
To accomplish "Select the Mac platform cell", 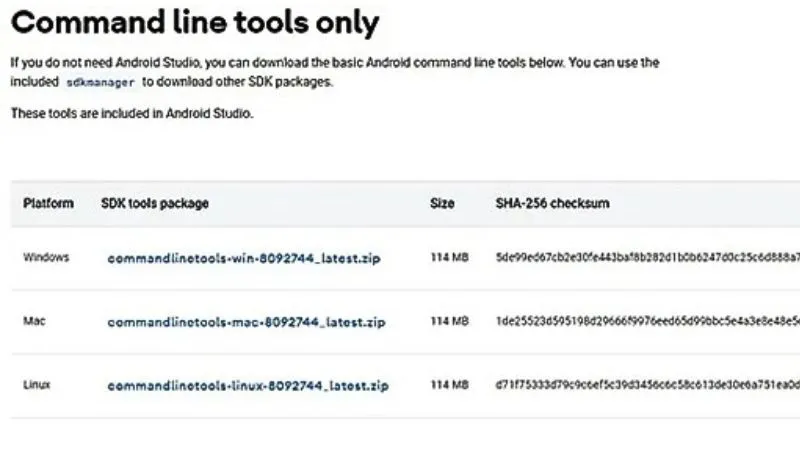I will pyautogui.click(x=34, y=321).
